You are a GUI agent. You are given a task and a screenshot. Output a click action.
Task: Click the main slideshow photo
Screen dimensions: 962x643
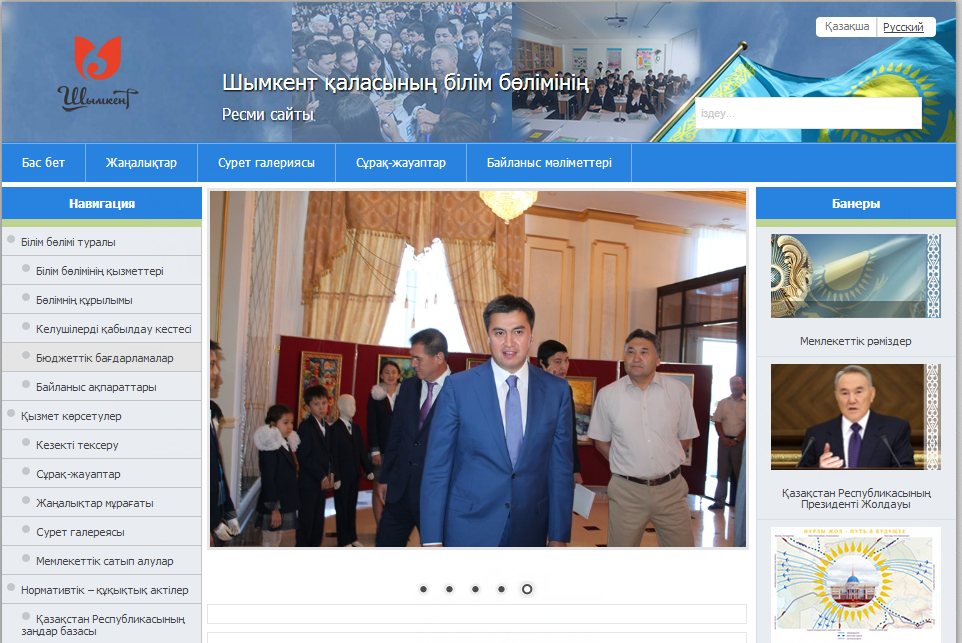[478, 369]
